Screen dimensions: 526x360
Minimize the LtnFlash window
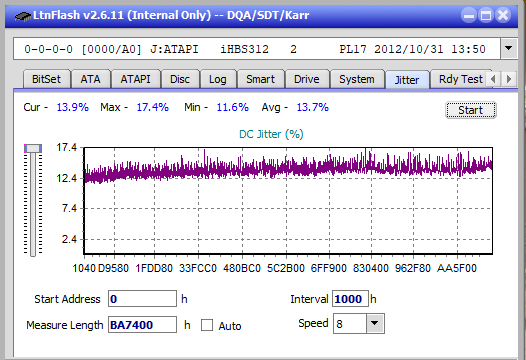469,15
